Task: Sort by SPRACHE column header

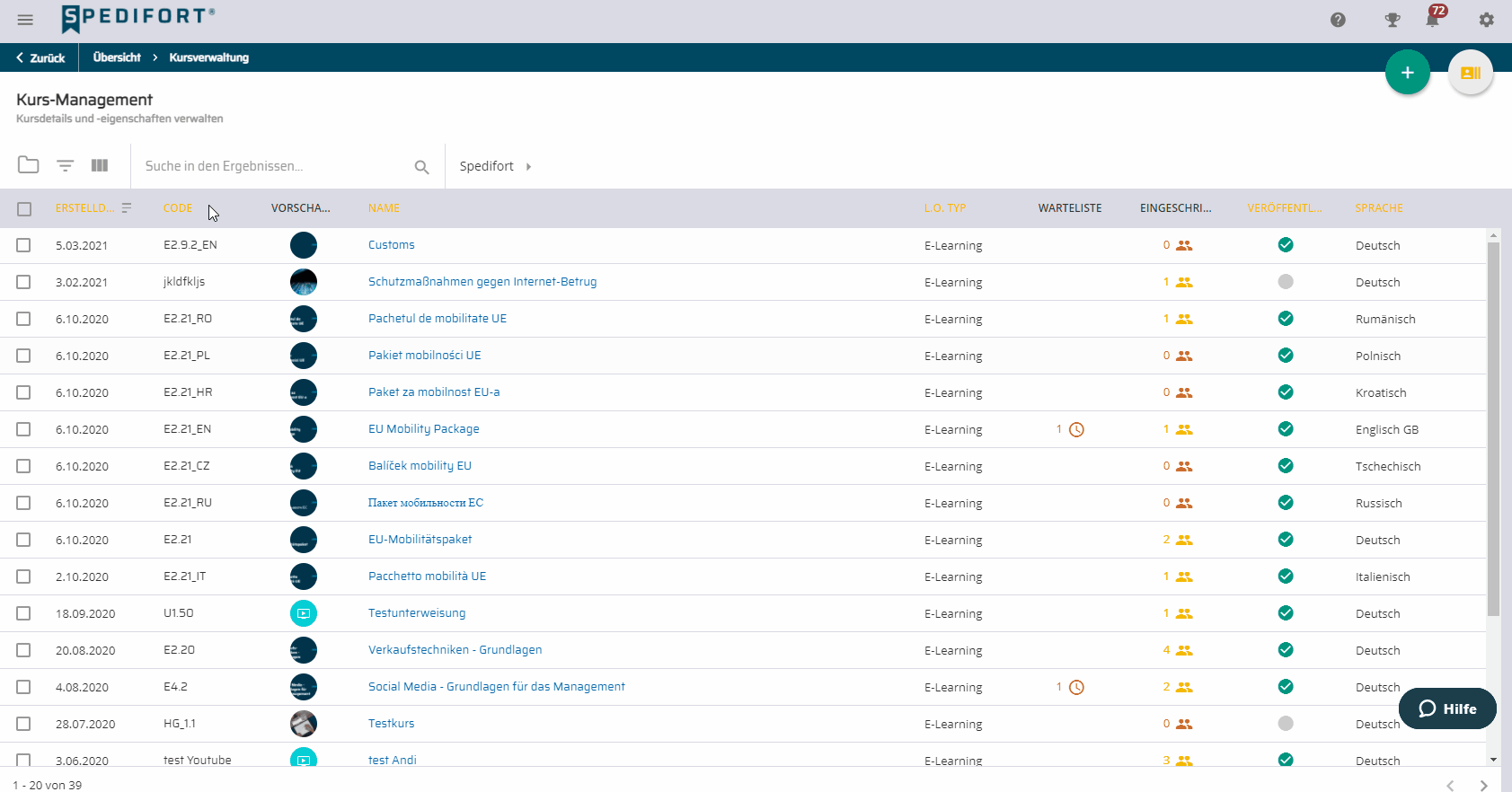Action: coord(1379,208)
